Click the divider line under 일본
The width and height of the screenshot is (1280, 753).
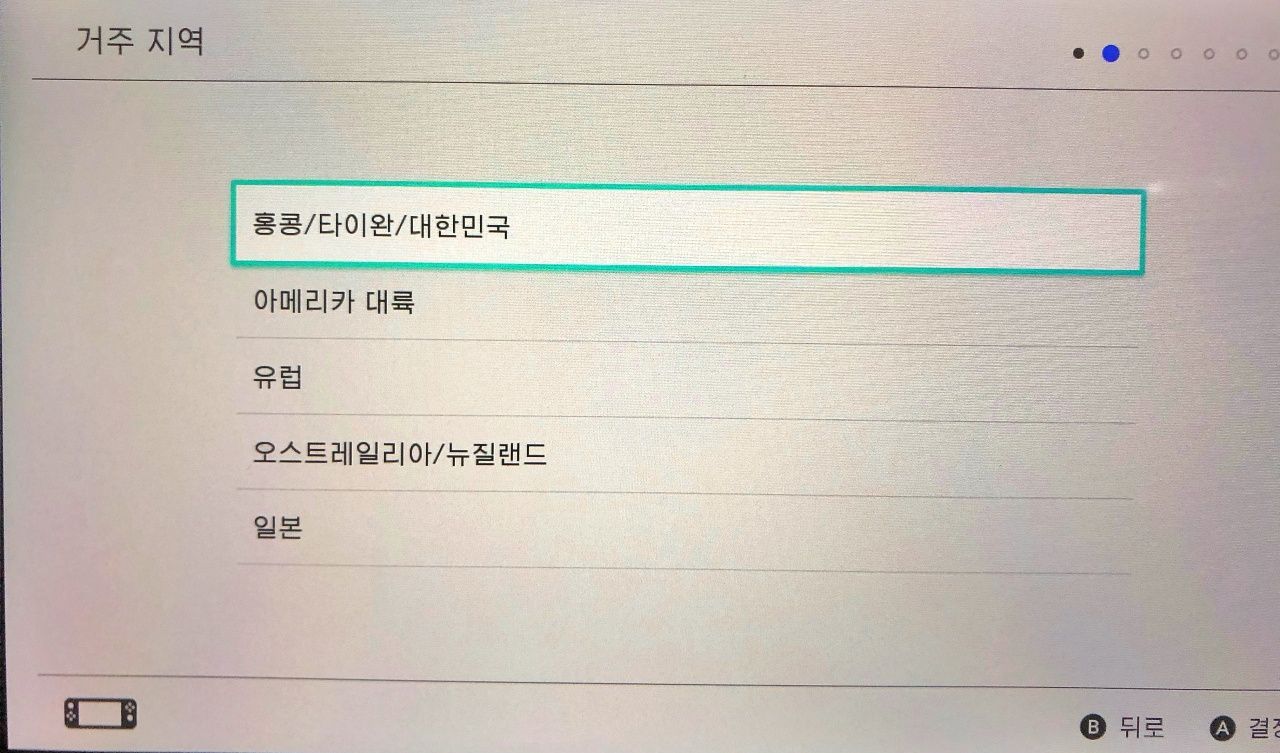pos(684,568)
